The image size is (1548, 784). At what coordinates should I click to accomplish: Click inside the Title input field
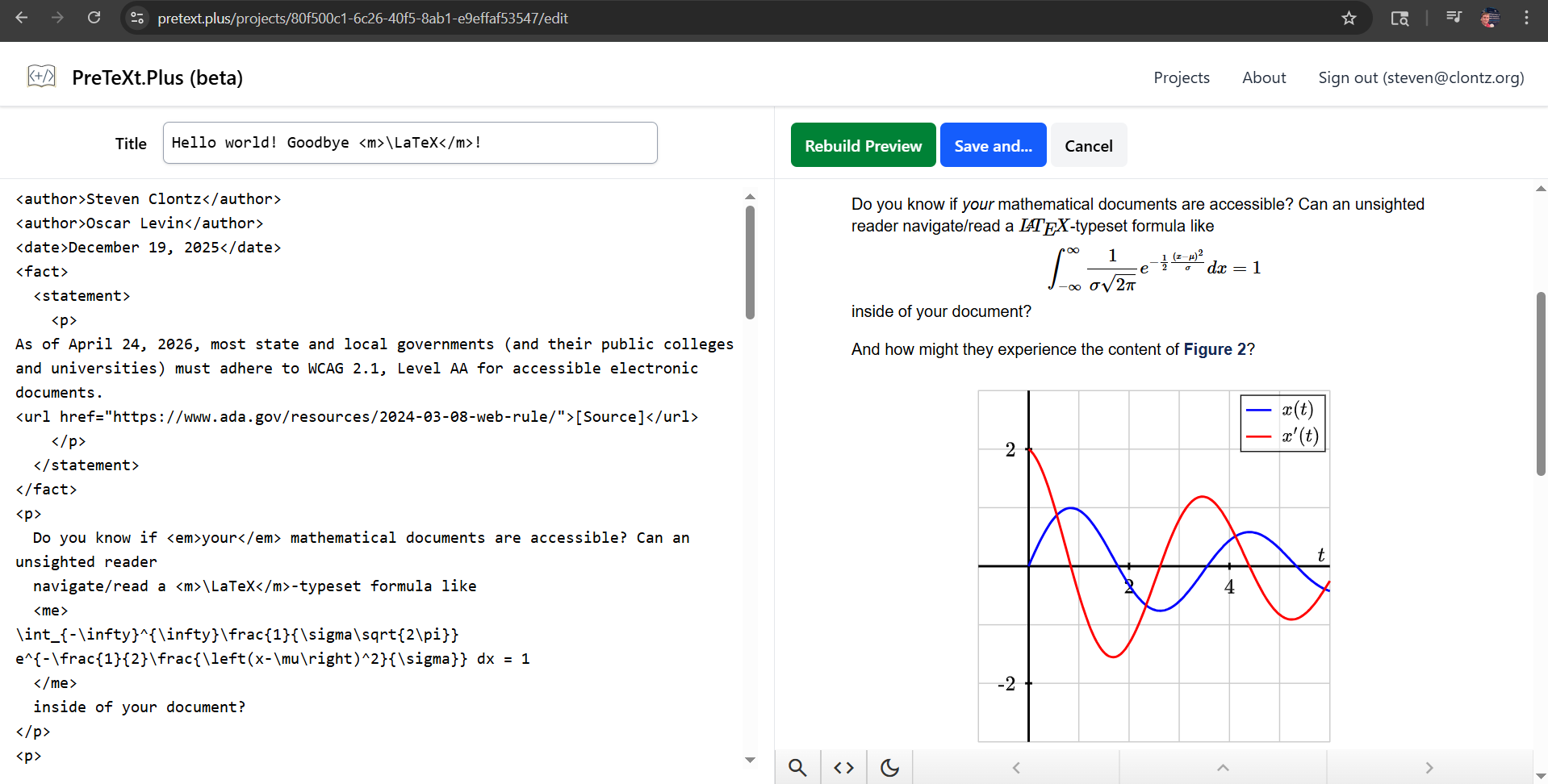(409, 143)
